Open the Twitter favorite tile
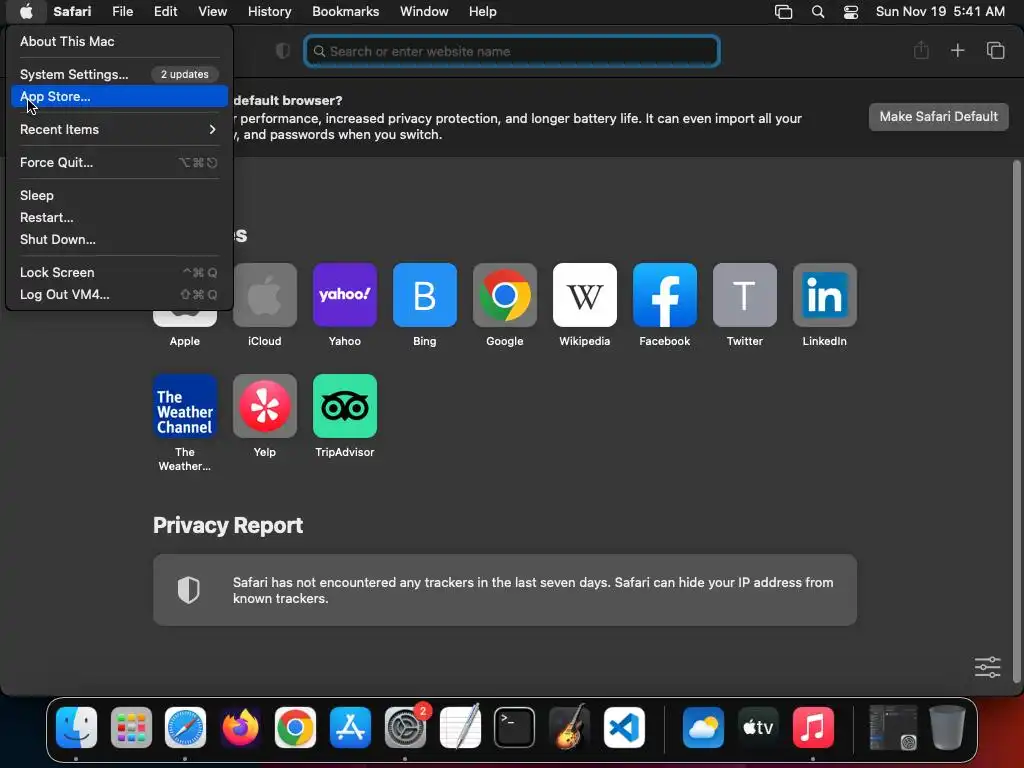Screen dimensions: 1024x768 click(744, 295)
